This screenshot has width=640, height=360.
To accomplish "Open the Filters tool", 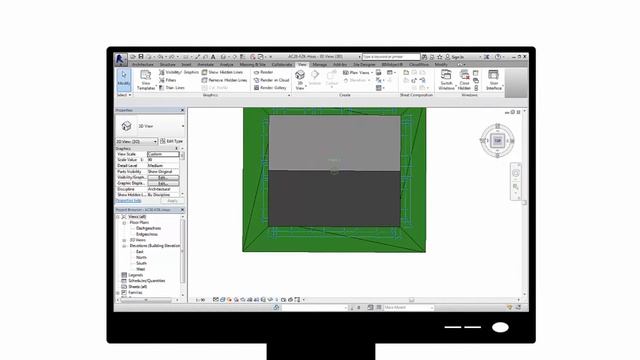I will [x=168, y=80].
